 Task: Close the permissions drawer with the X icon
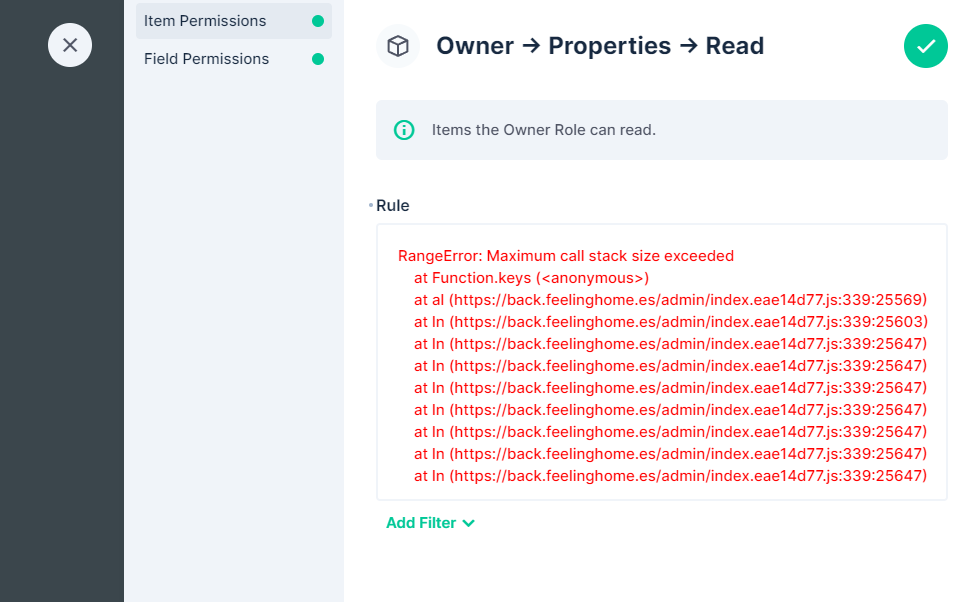point(69,44)
